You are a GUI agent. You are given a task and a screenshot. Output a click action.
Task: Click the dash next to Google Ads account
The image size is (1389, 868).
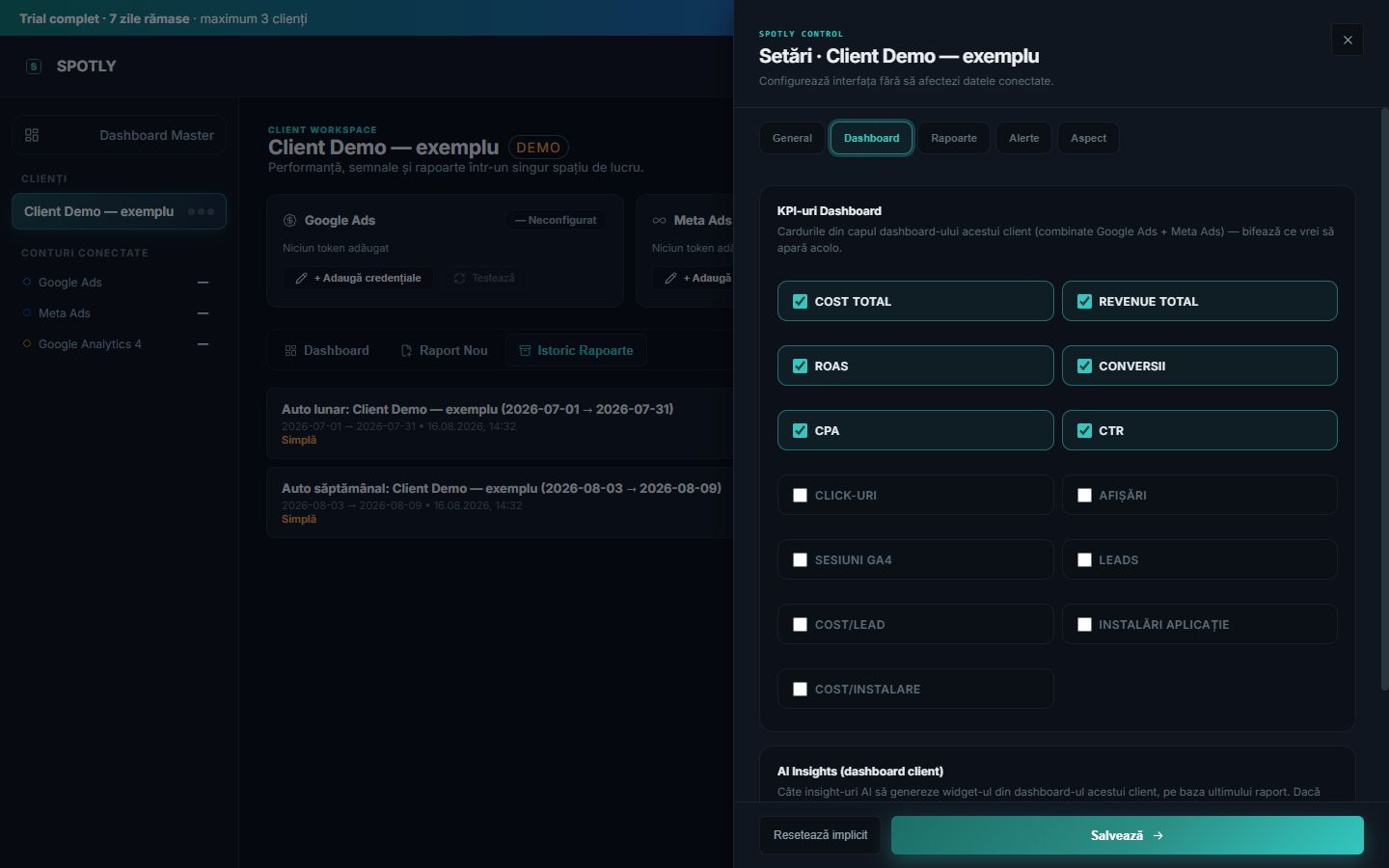pos(203,283)
